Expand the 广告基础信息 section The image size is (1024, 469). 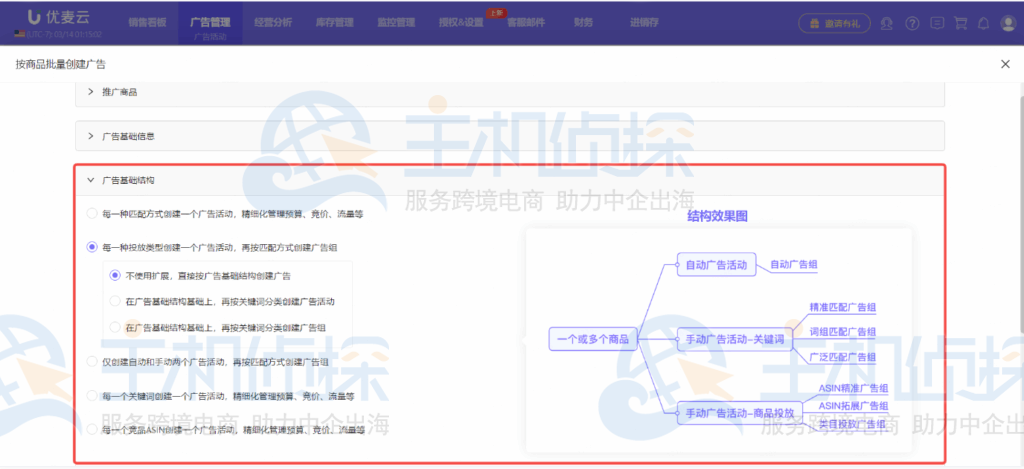click(x=509, y=136)
